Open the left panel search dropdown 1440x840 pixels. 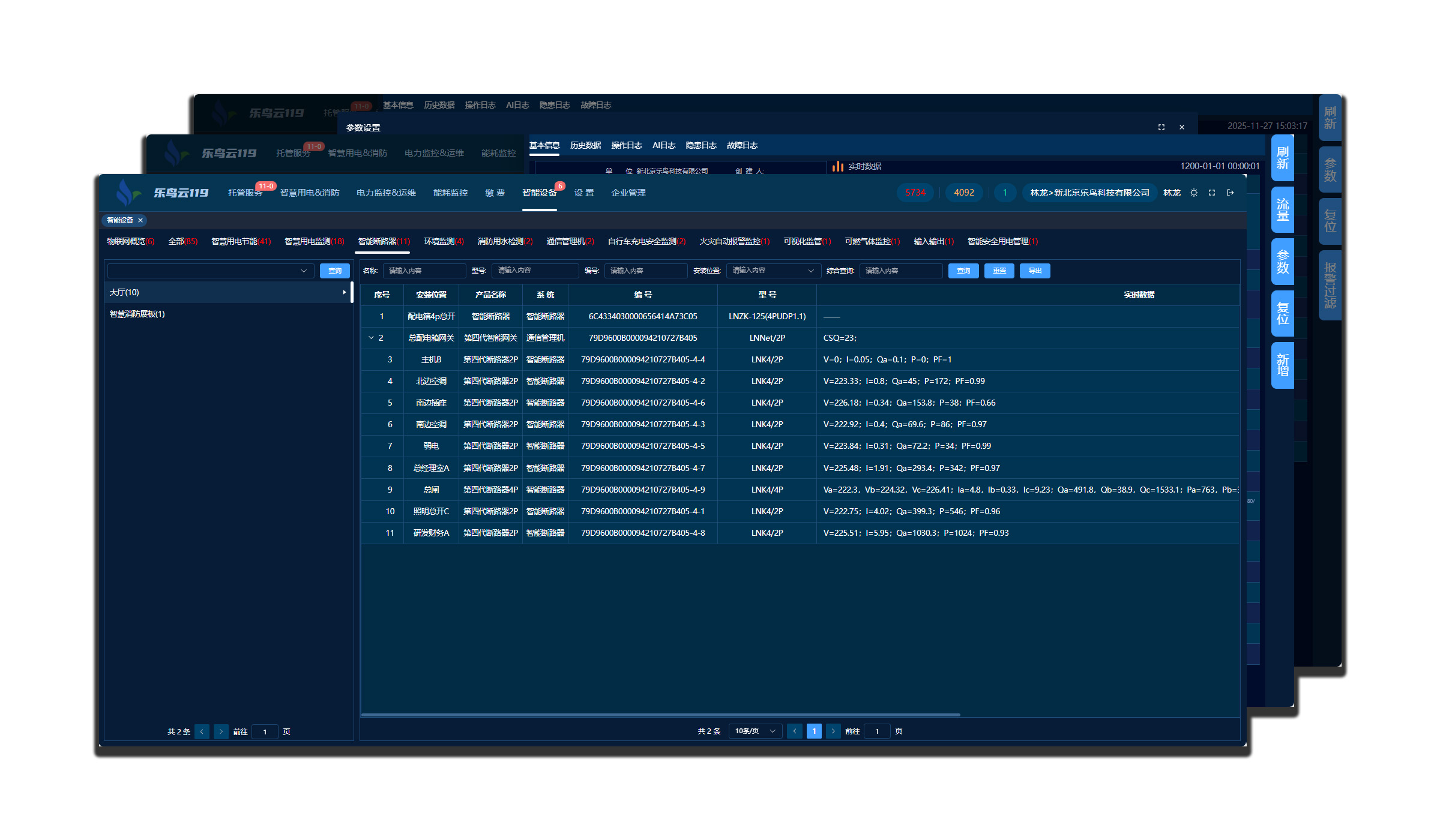click(x=211, y=271)
